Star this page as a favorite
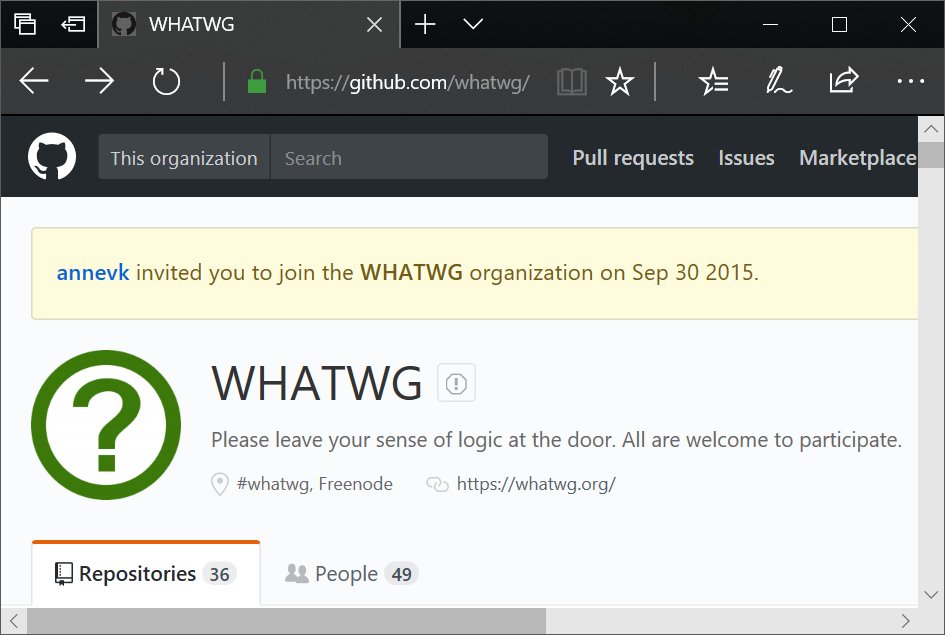Screen dimensions: 945x635 (x=620, y=82)
